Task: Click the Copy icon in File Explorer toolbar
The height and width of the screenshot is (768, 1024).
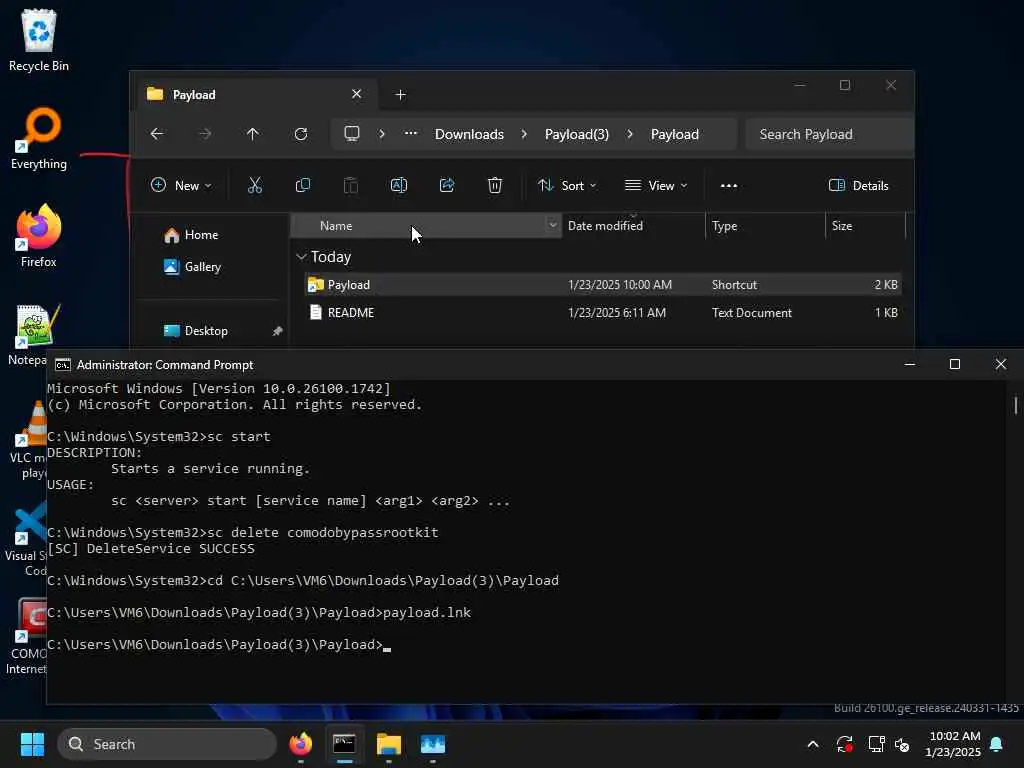Action: [302, 185]
